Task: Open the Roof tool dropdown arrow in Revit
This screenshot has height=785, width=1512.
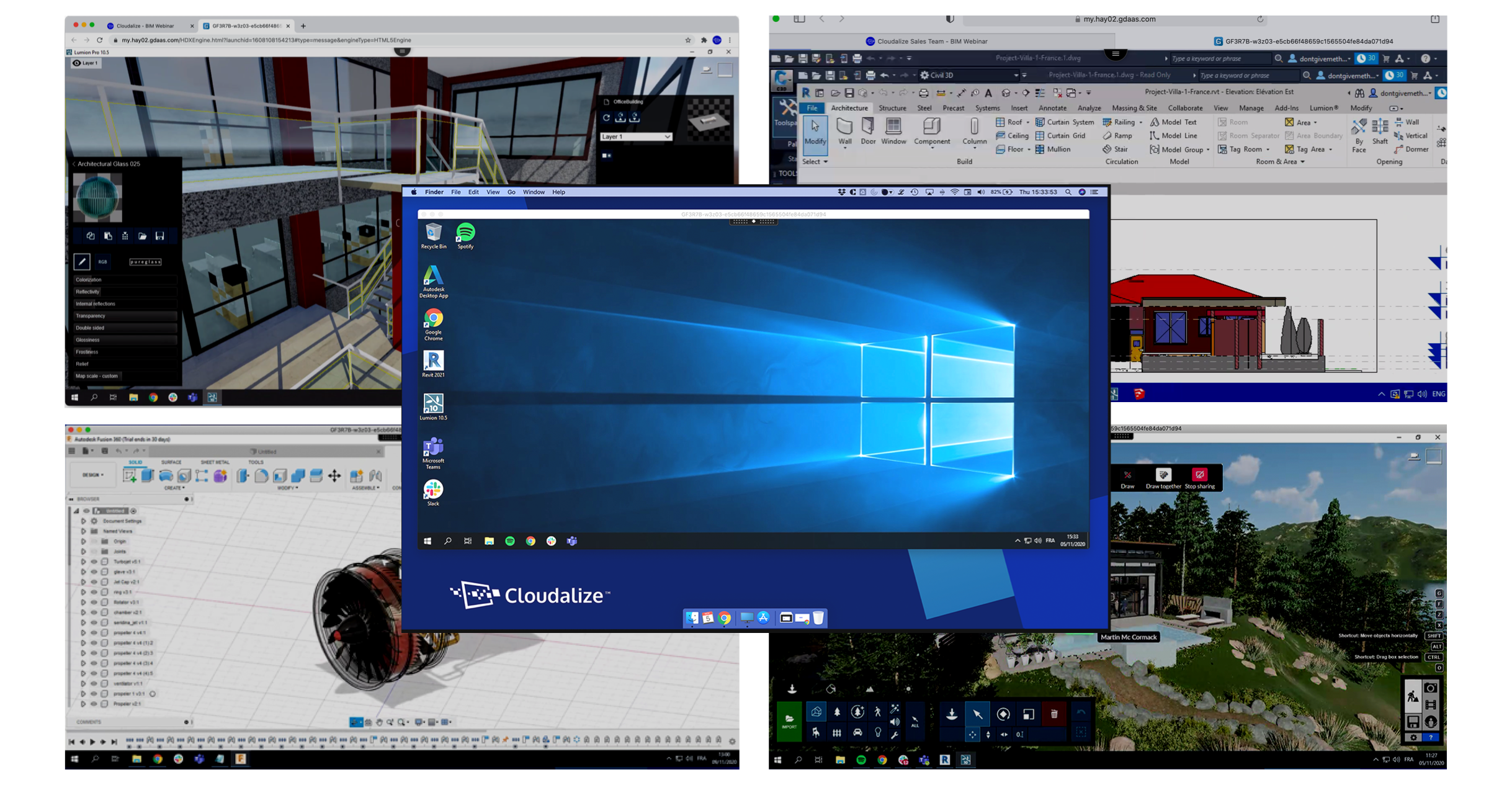Action: pos(1027,122)
